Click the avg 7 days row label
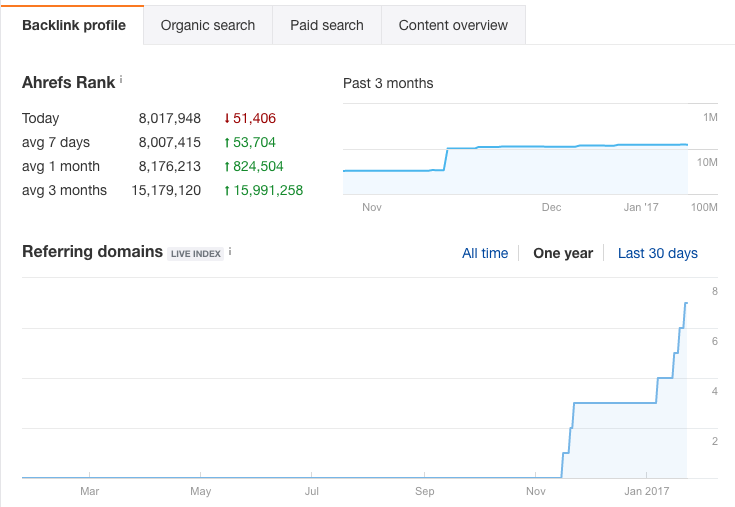This screenshot has height=507, width=735. pos(56,142)
